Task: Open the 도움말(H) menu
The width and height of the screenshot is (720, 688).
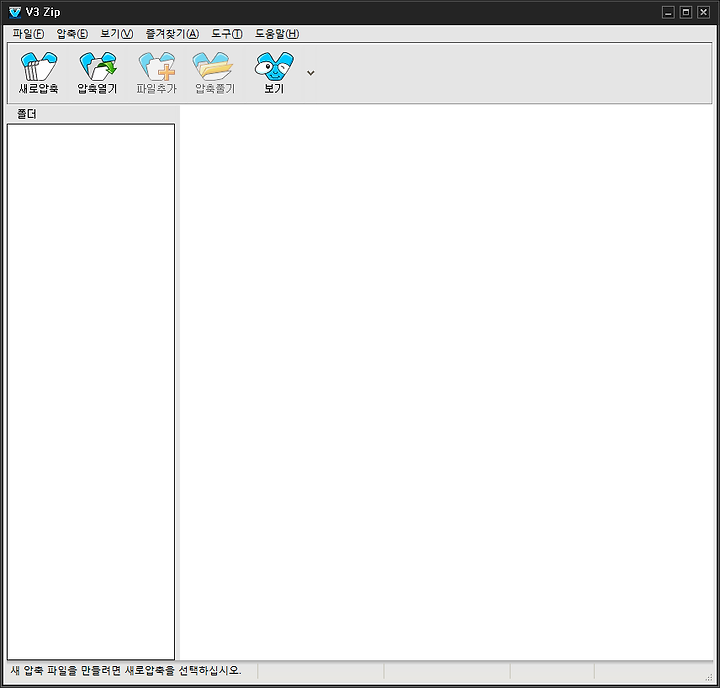Action: pyautogui.click(x=277, y=34)
